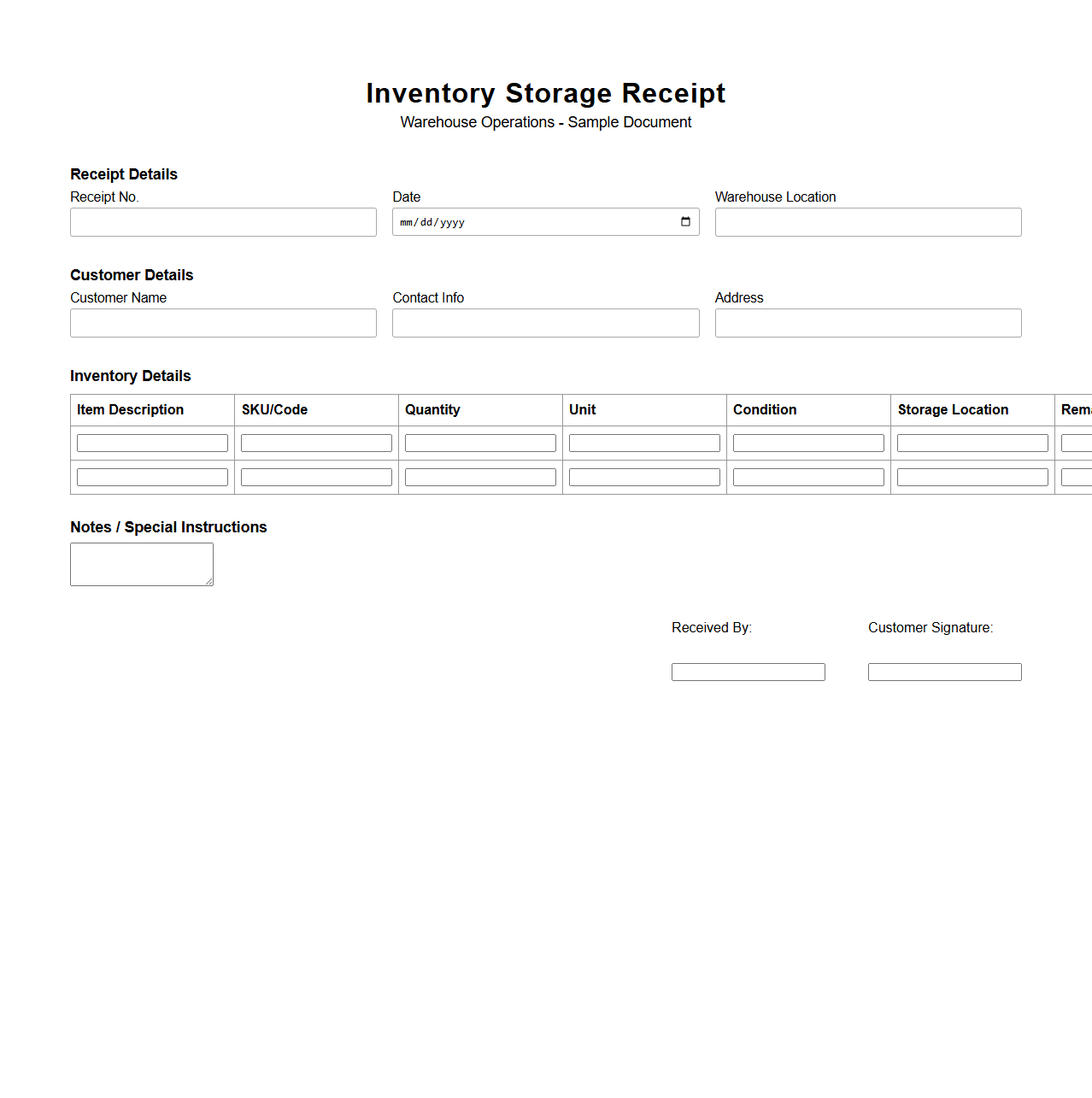Focus the Customer Name input

pos(223,323)
